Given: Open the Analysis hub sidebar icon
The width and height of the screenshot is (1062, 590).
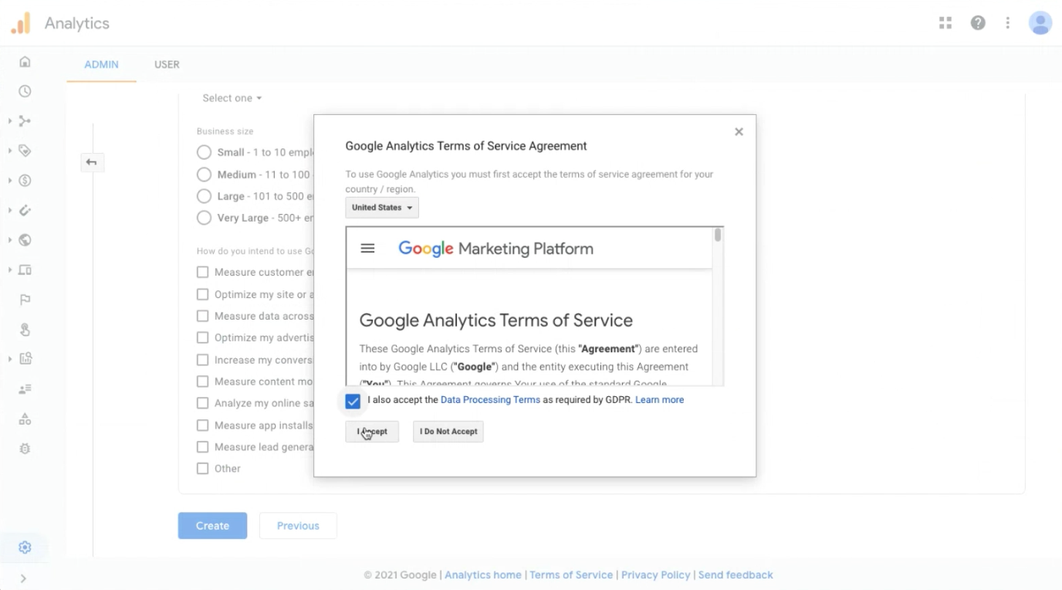Looking at the screenshot, I should (25, 358).
